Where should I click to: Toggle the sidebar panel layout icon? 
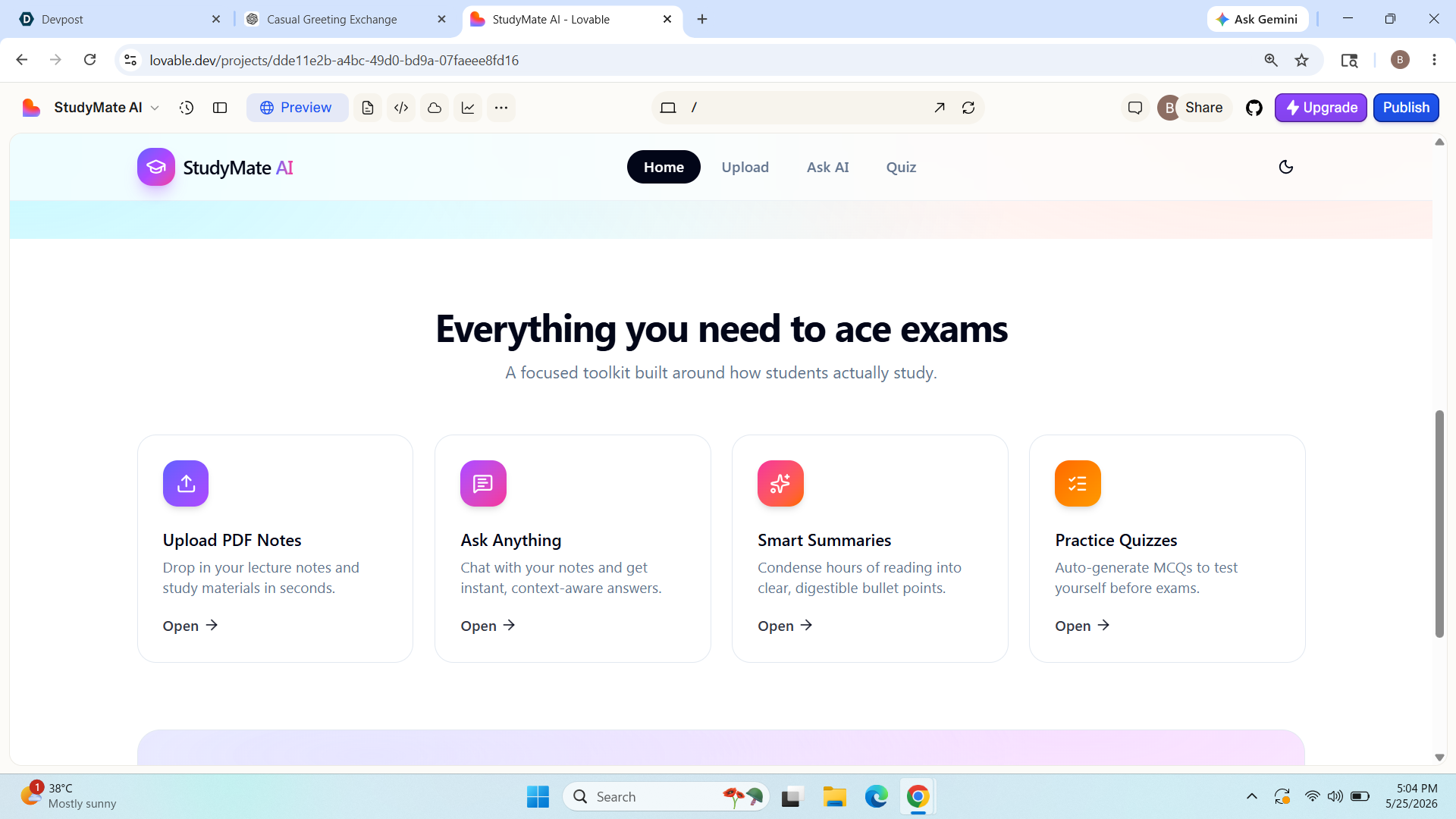[x=220, y=108]
